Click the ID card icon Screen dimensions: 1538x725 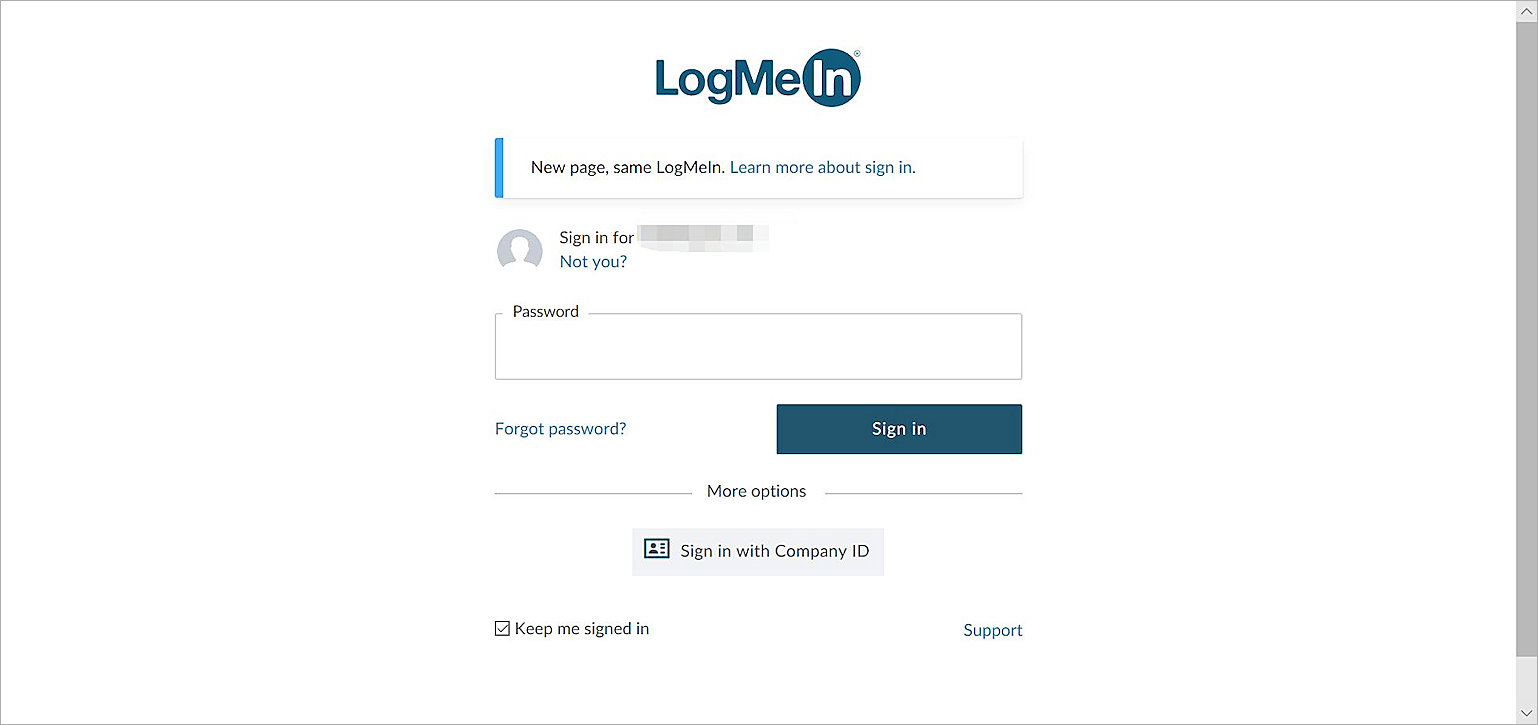coord(656,549)
